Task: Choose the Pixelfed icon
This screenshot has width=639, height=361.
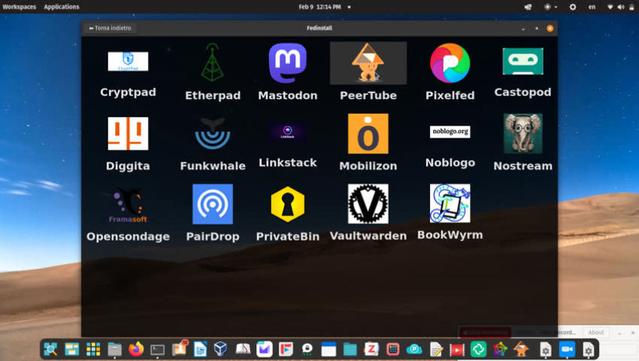Action: (x=450, y=63)
